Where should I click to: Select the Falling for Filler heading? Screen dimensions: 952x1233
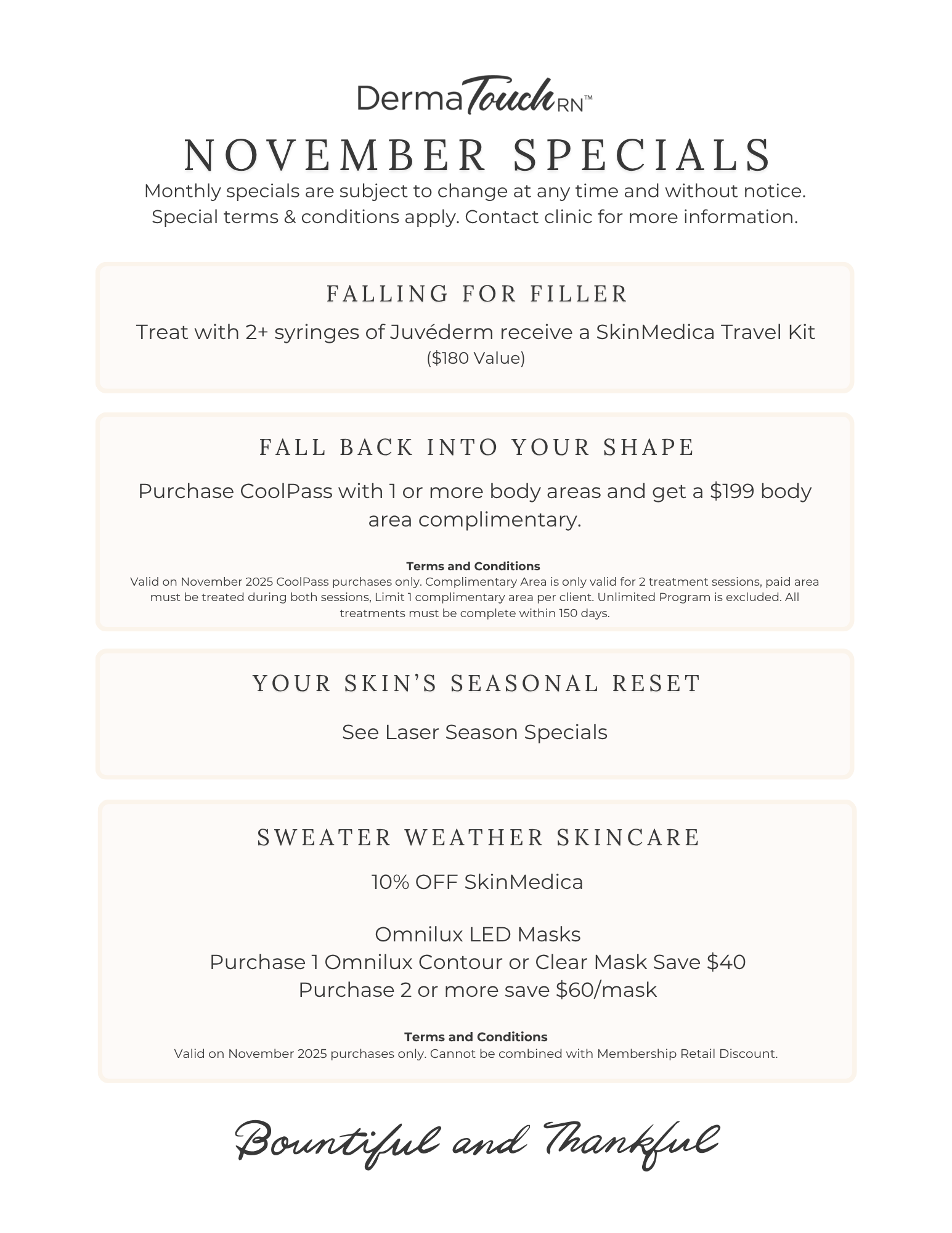point(476,293)
